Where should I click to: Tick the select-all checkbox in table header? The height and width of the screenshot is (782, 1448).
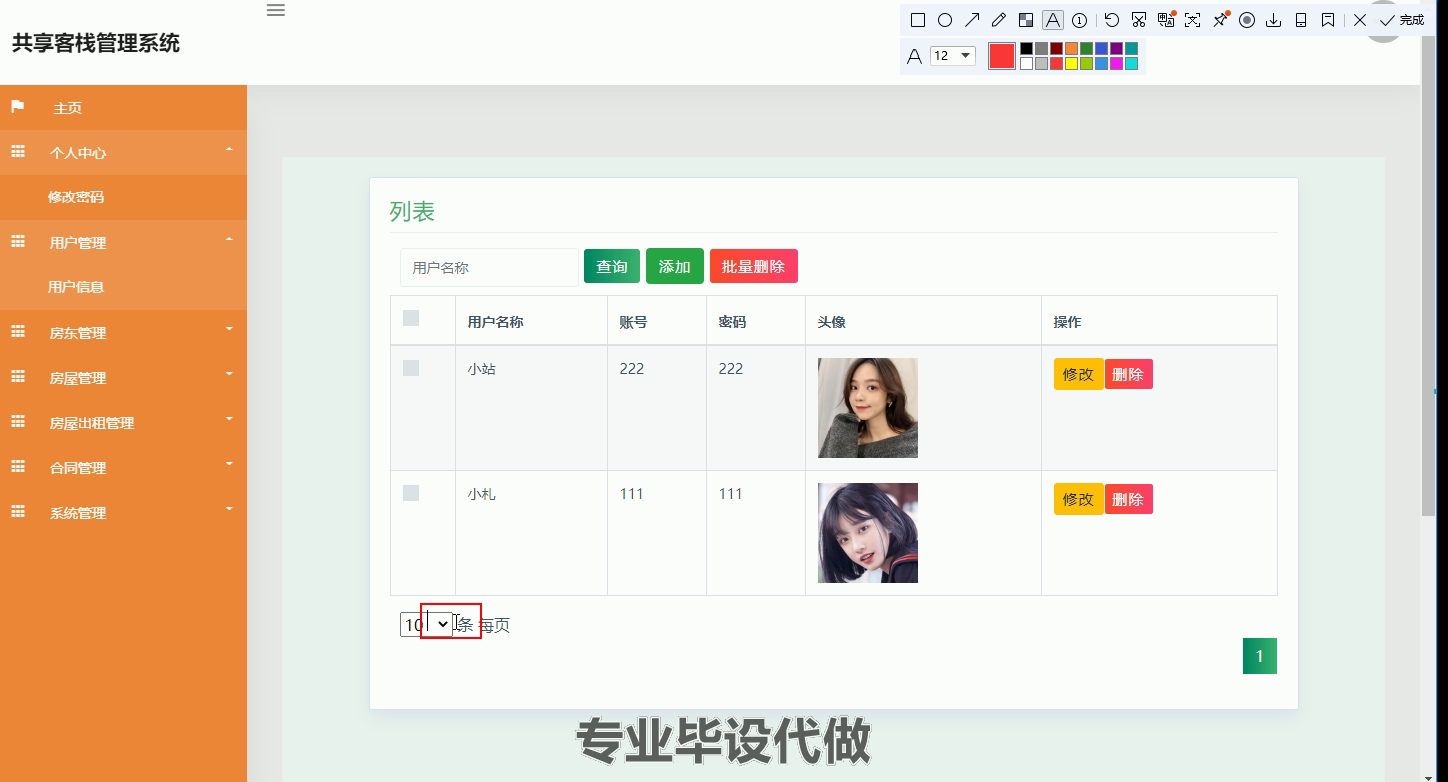click(x=411, y=318)
